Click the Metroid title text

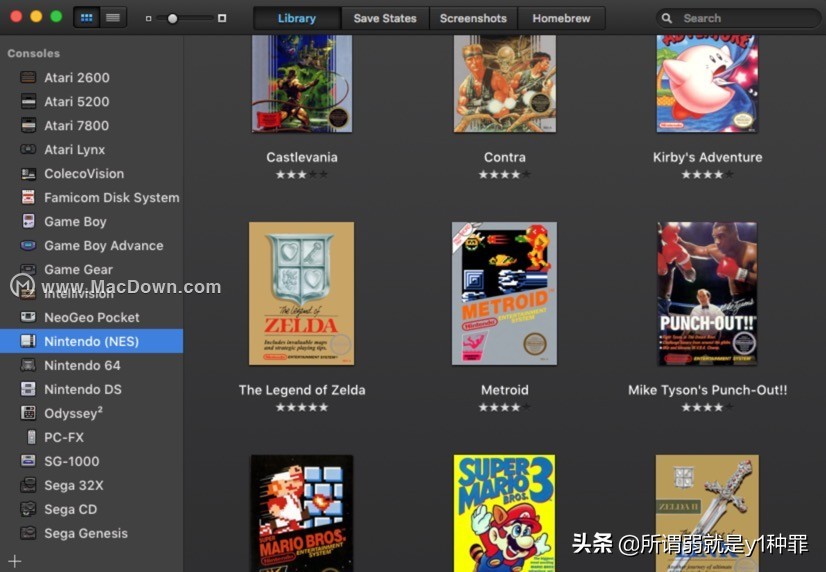(505, 390)
